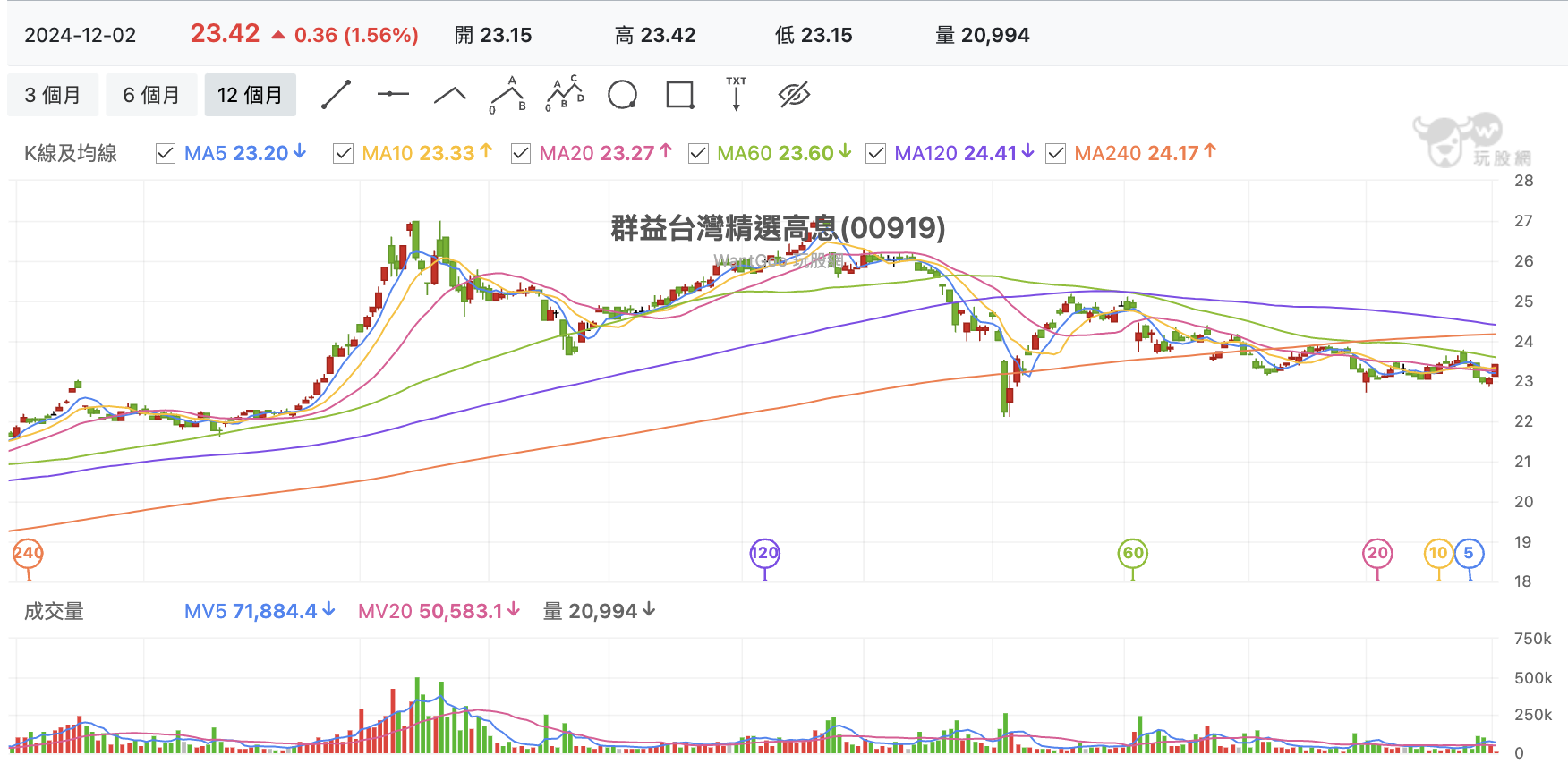Select the trend line drawing tool

(337, 95)
